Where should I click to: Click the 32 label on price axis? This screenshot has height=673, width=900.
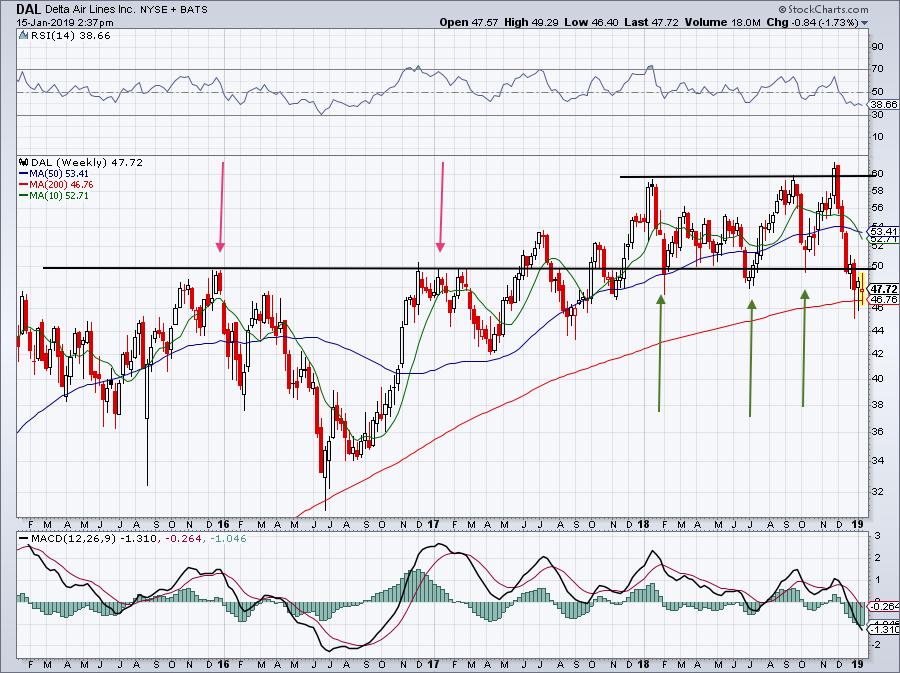(878, 491)
